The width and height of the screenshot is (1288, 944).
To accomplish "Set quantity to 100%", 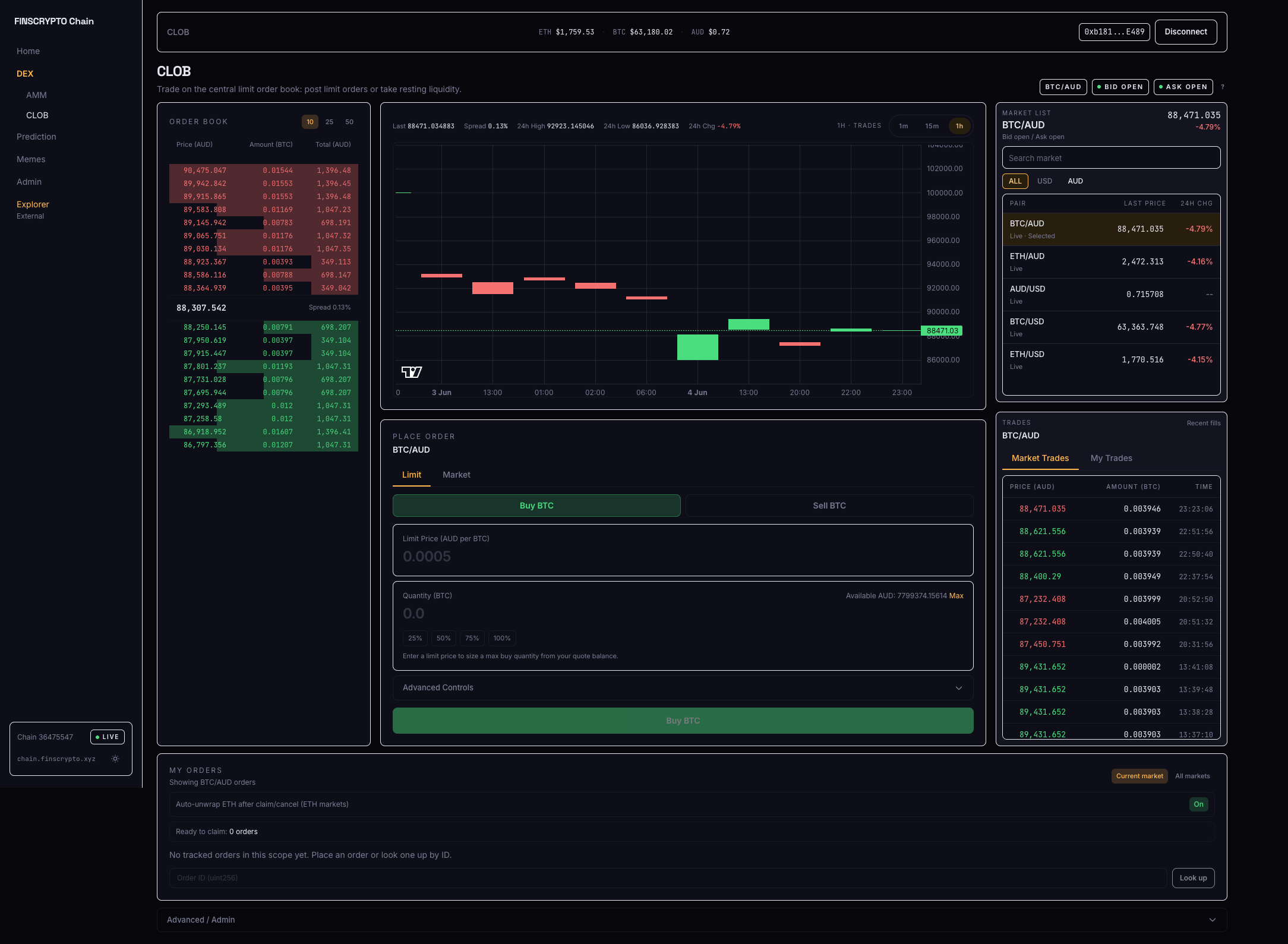I will tap(502, 638).
